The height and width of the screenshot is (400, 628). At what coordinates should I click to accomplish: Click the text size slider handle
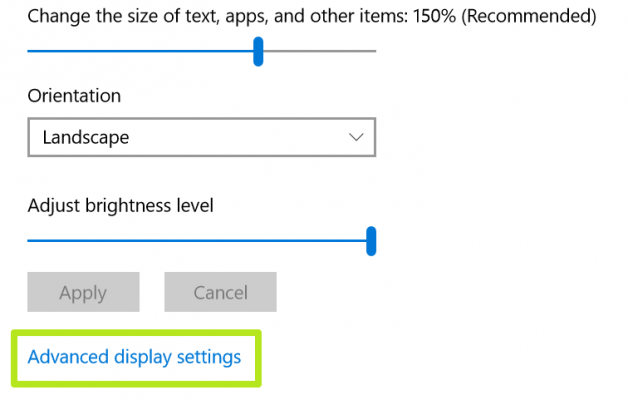258,51
